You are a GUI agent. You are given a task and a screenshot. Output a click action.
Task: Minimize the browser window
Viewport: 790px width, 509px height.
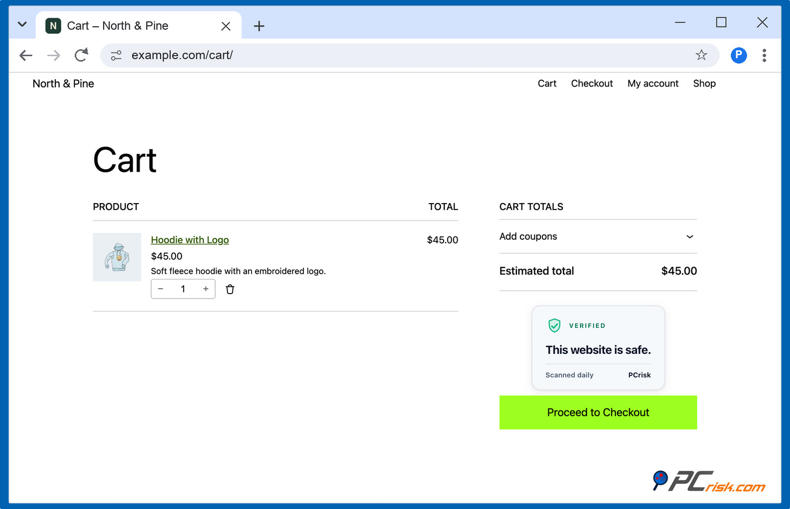click(680, 23)
